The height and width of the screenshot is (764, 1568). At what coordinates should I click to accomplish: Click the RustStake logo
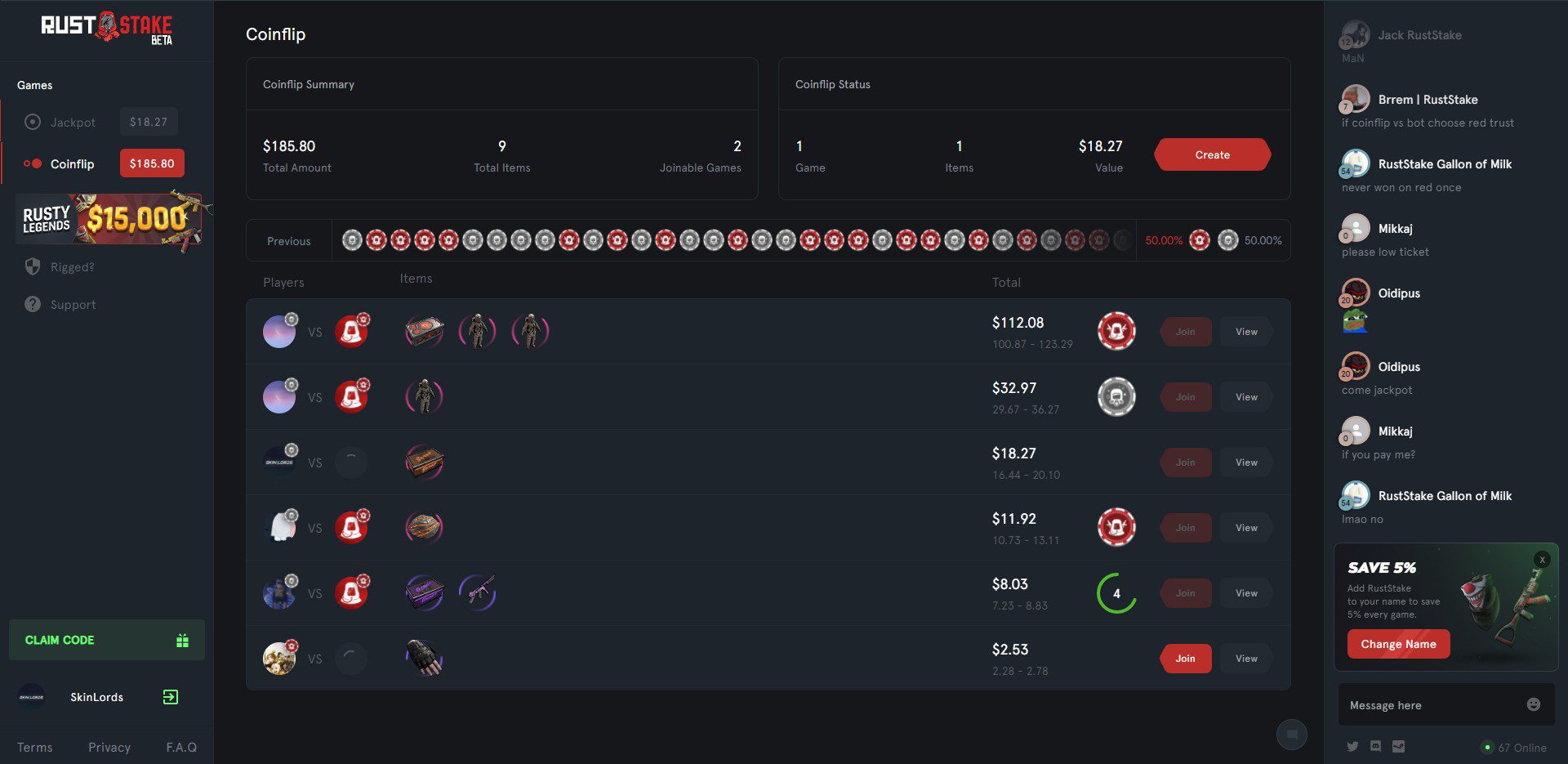coord(106,29)
